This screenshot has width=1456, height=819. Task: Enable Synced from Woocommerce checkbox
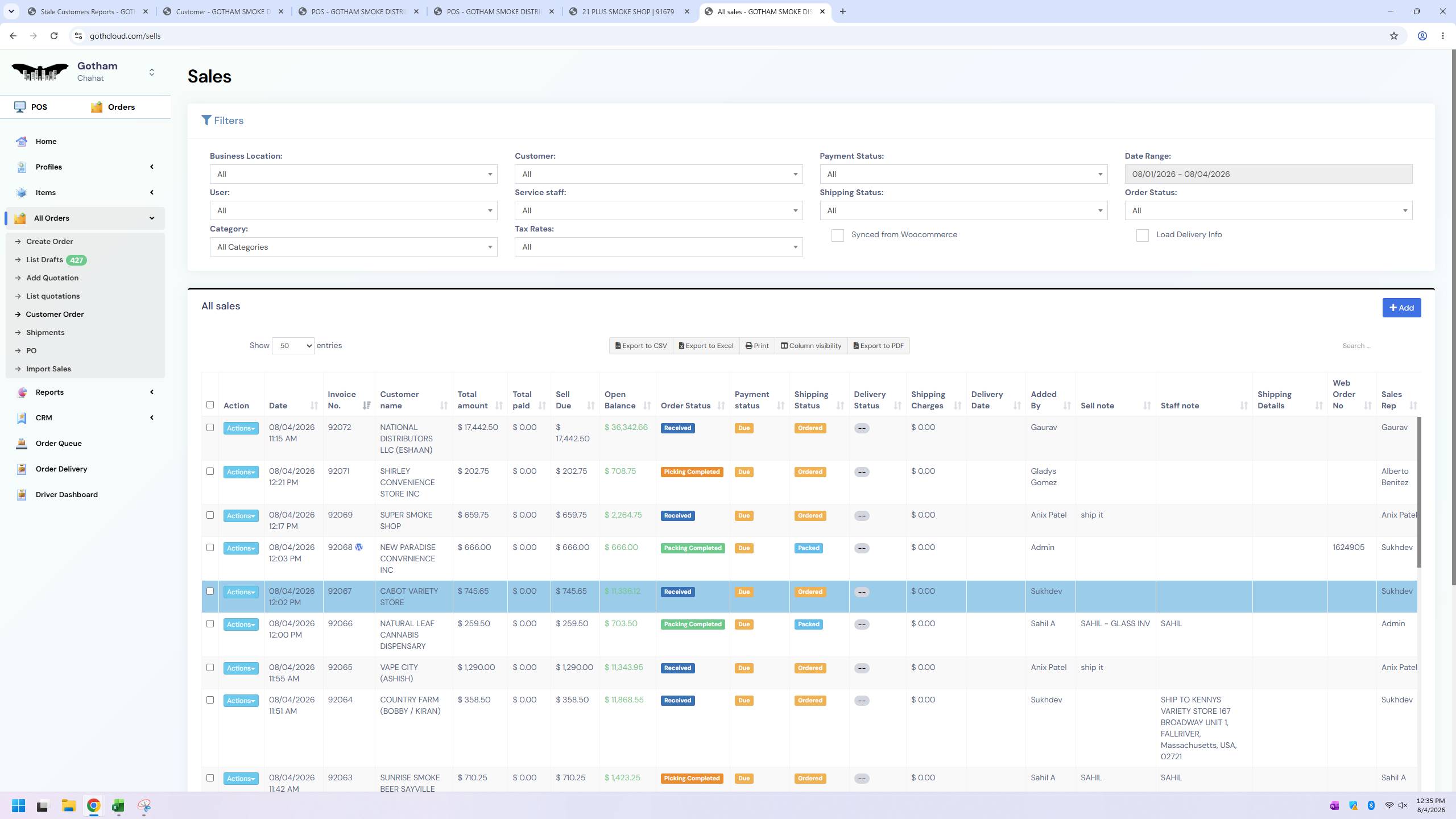click(x=837, y=235)
